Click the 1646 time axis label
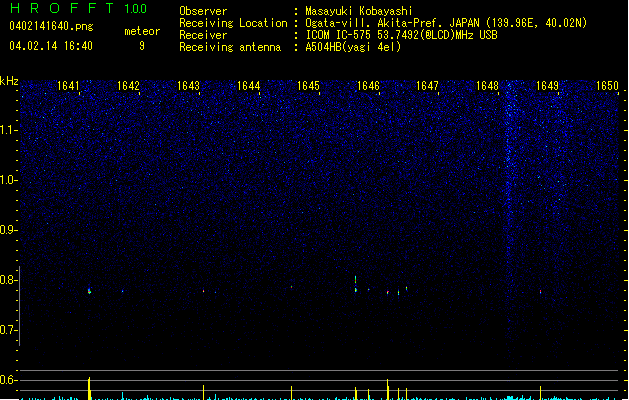This screenshot has height=400, width=629. coord(368,86)
